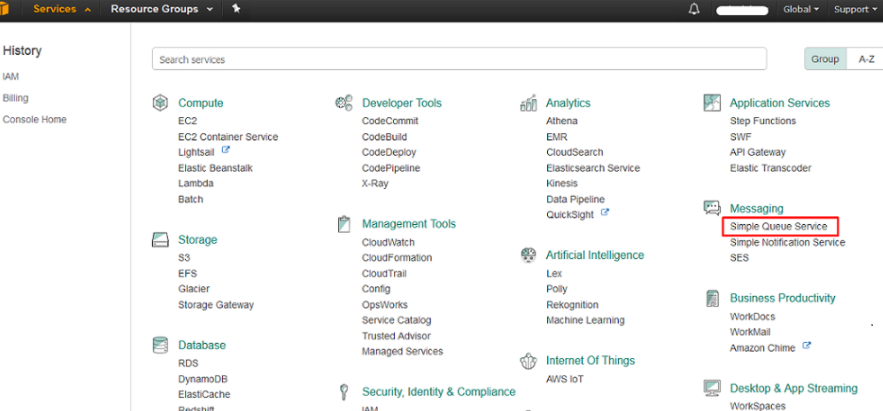This screenshot has height=411, width=883.
Task: Switch to A-Z view toggle
Action: click(866, 59)
